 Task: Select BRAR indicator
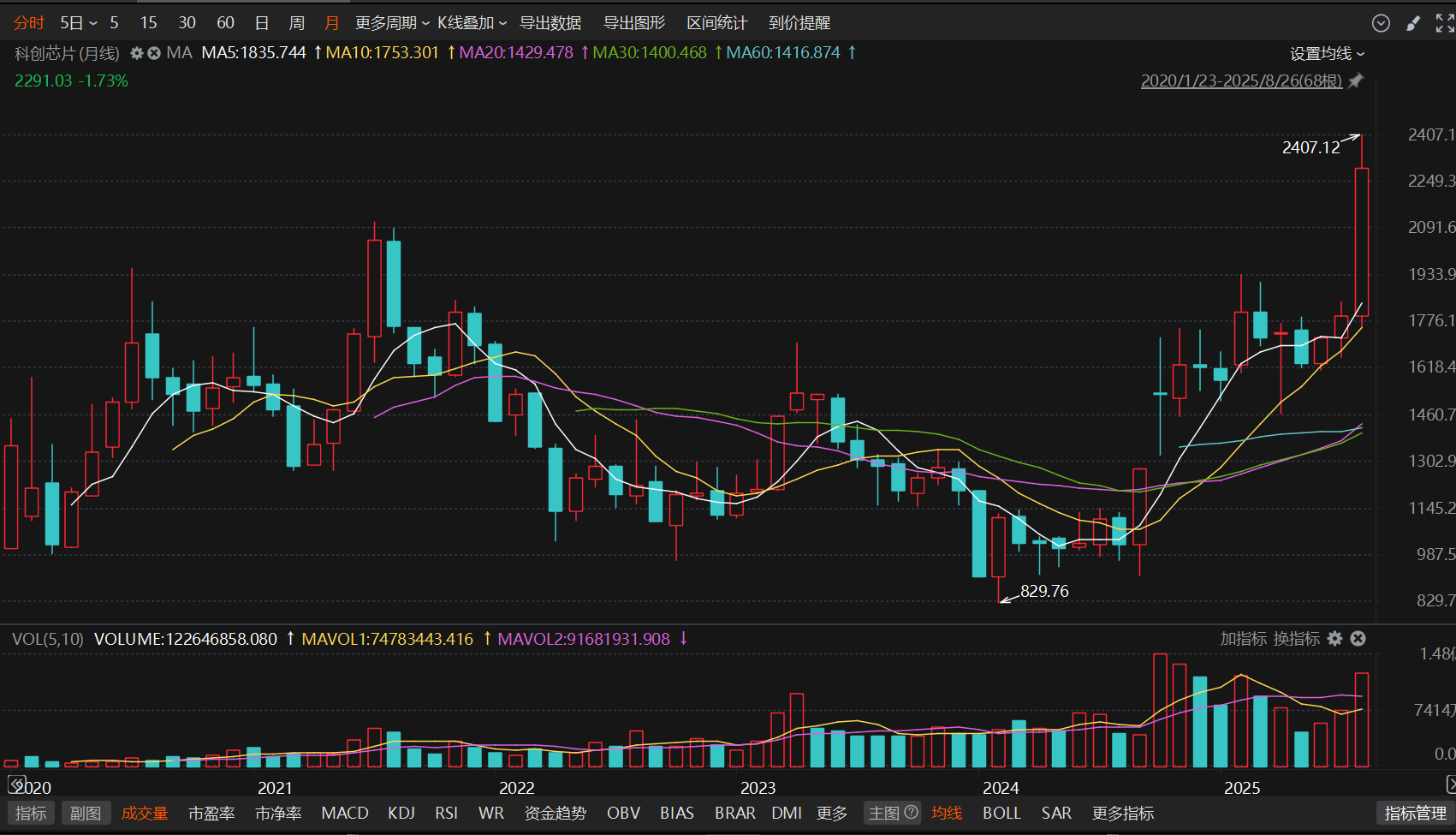point(735,813)
